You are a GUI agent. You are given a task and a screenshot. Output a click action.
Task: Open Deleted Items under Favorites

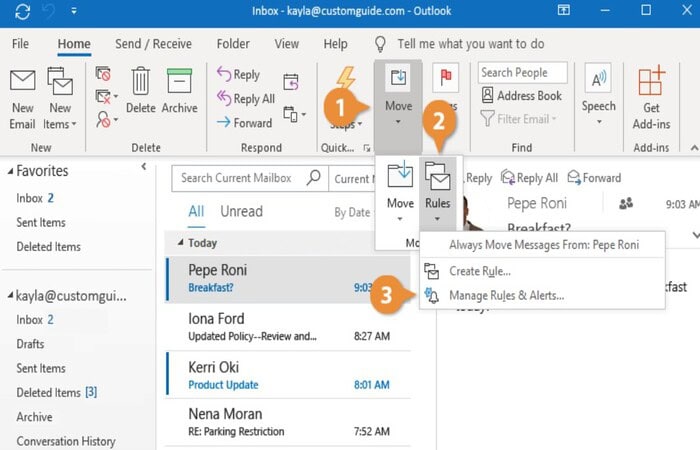(48, 246)
